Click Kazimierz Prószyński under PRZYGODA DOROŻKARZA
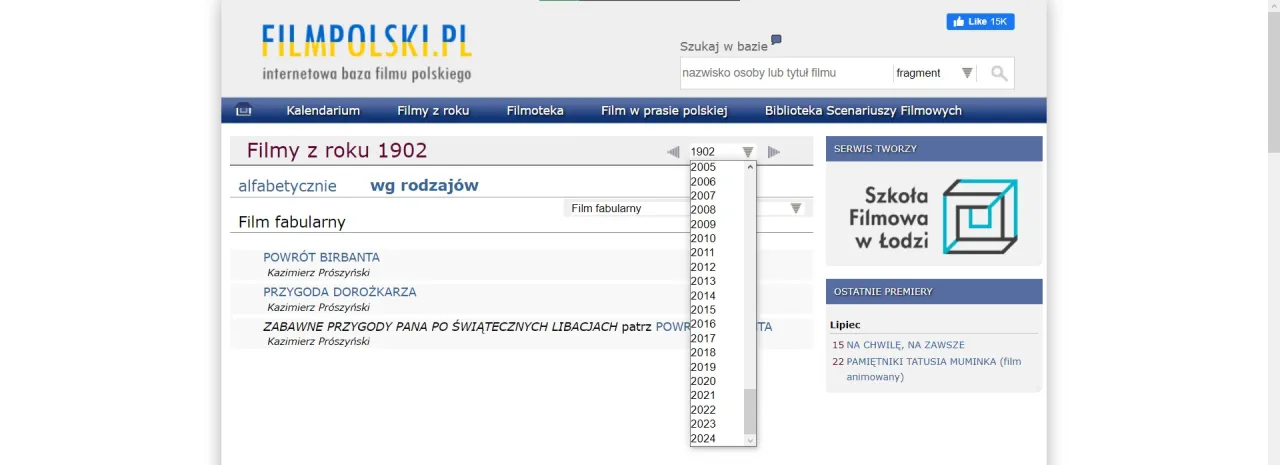Viewport: 1280px width, 465px height. (x=318, y=307)
